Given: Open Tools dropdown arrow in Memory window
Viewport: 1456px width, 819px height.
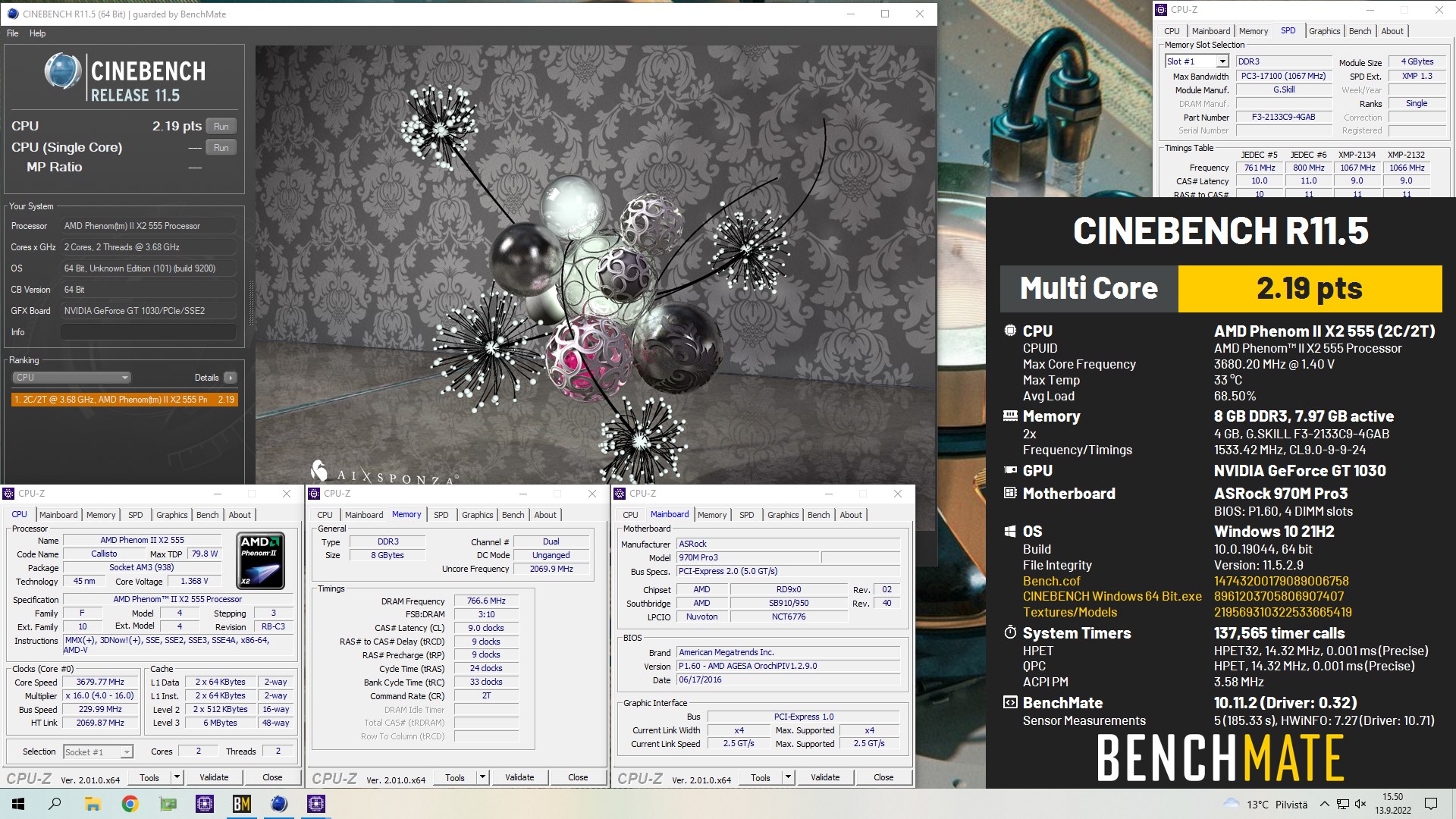Looking at the screenshot, I should [482, 777].
